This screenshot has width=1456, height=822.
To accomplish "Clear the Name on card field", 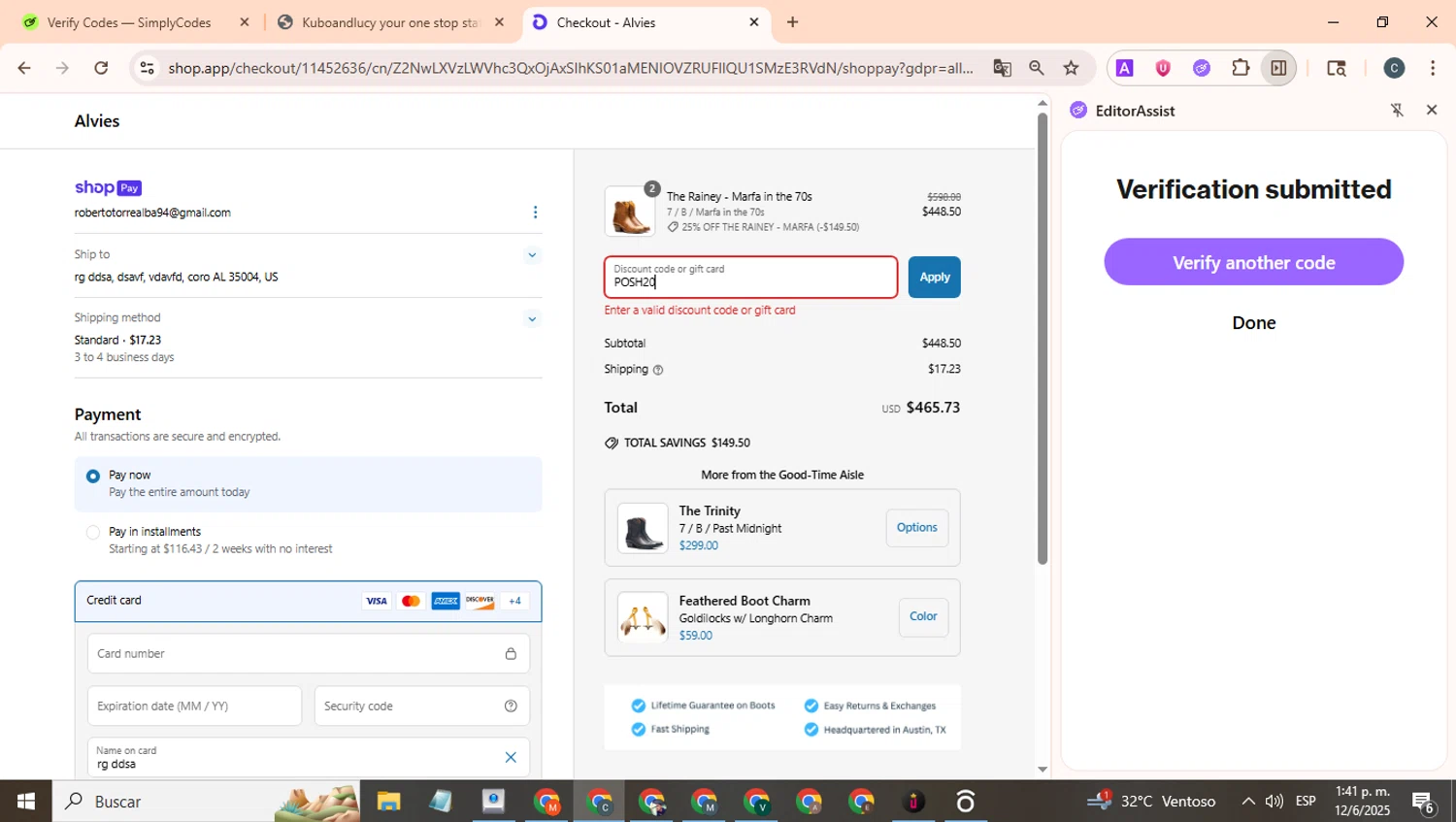I will [511, 758].
